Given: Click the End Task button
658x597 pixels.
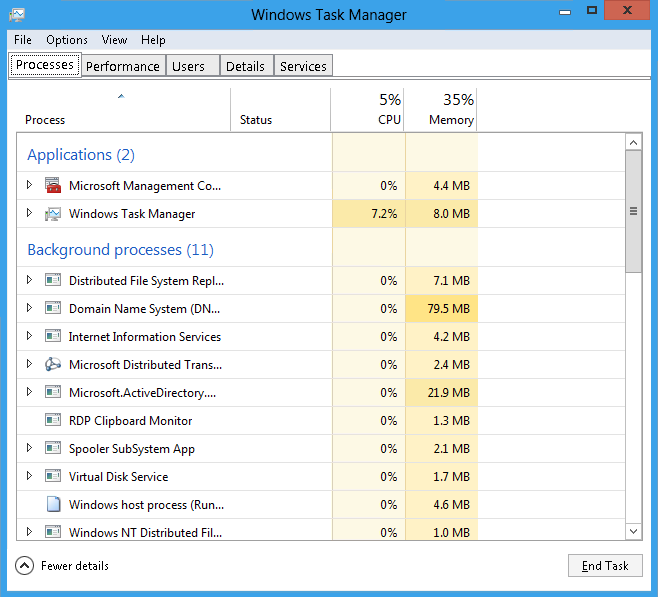Looking at the screenshot, I should [x=605, y=566].
